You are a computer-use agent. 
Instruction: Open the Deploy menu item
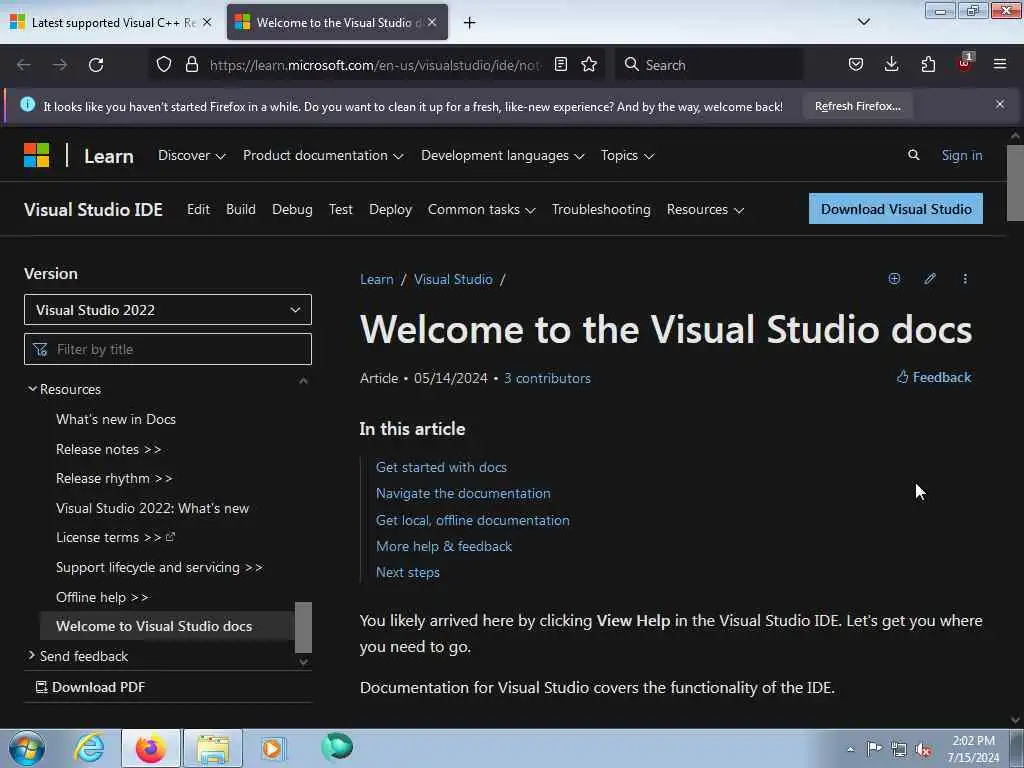pos(390,210)
